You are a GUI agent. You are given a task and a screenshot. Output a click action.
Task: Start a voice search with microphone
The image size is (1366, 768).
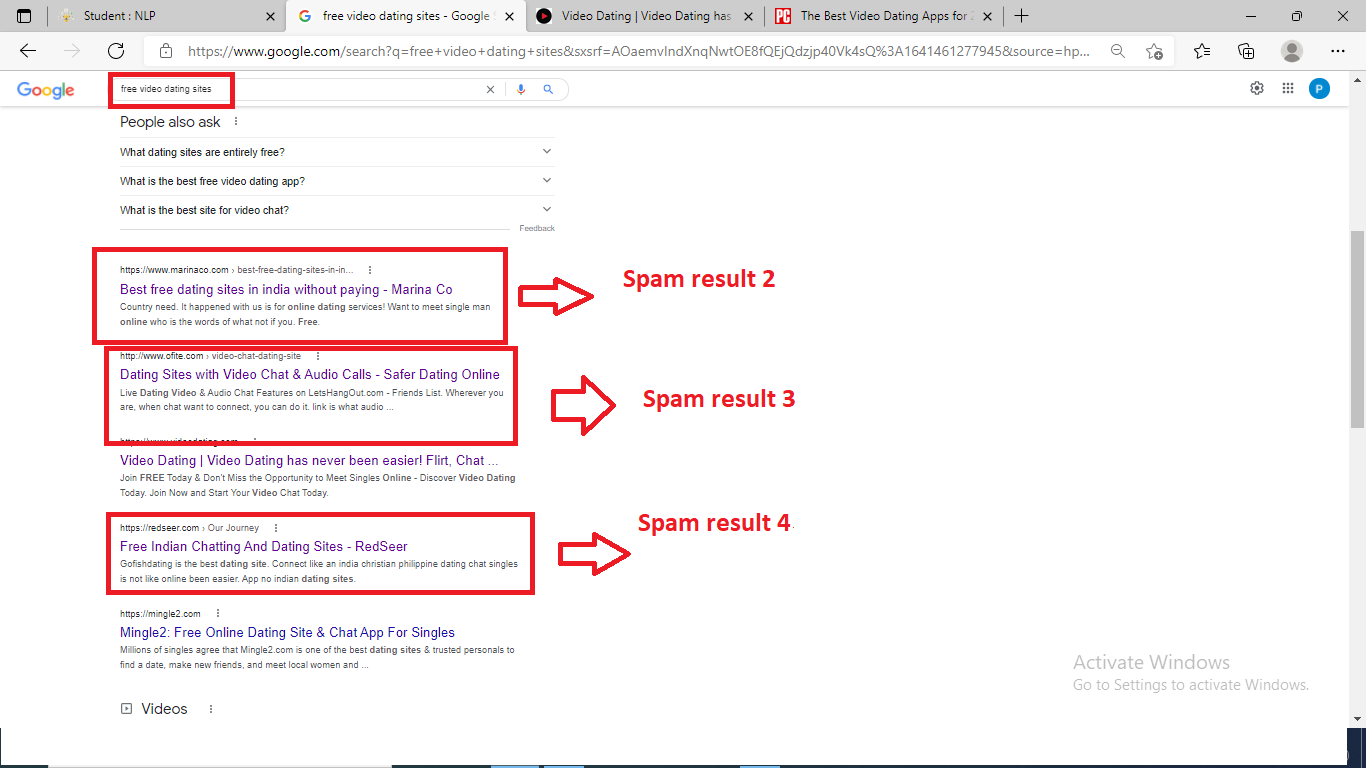(520, 89)
